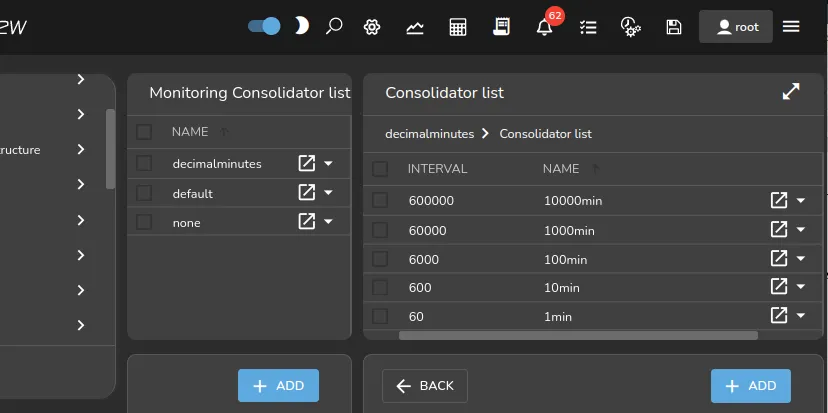Image resolution: width=828 pixels, height=413 pixels.
Task: Select the 600000 interval cell
Action: (431, 201)
